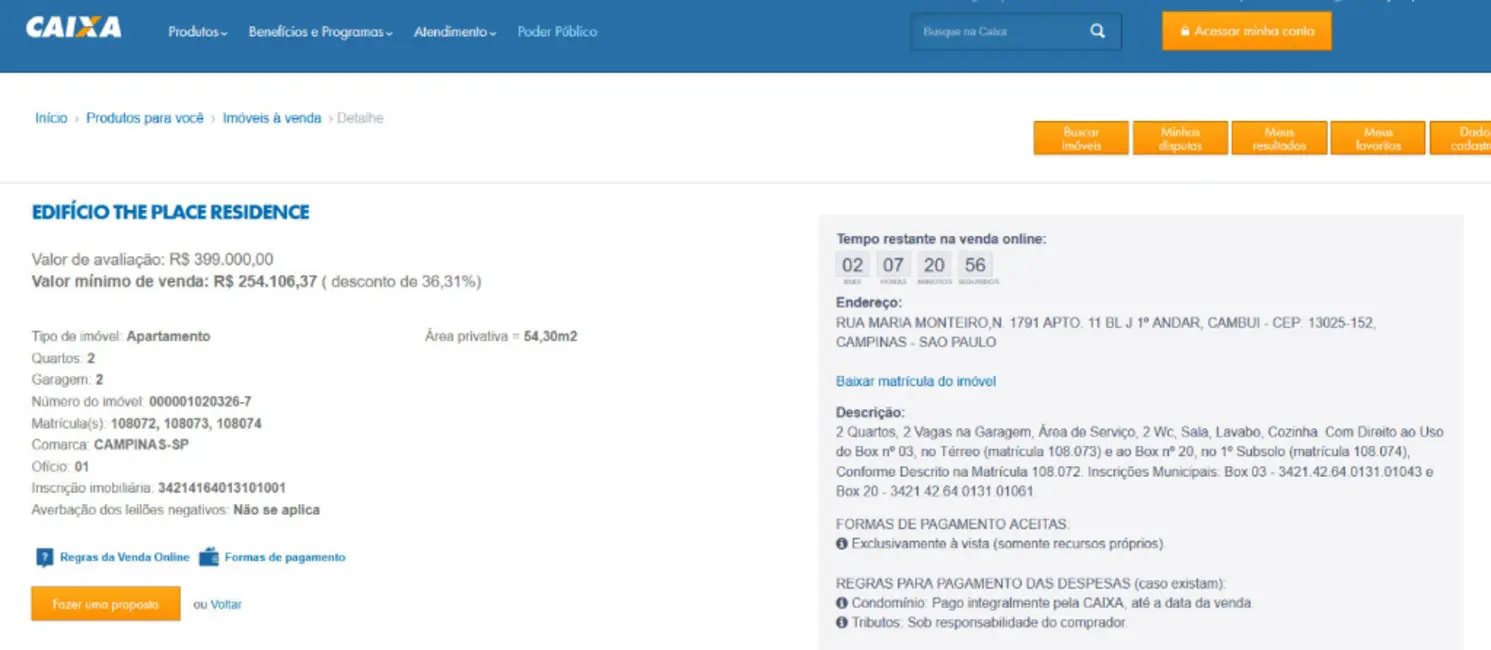Expand the Benefícios e Programas dropdown
Image resolution: width=1491 pixels, height=650 pixels.
[319, 31]
